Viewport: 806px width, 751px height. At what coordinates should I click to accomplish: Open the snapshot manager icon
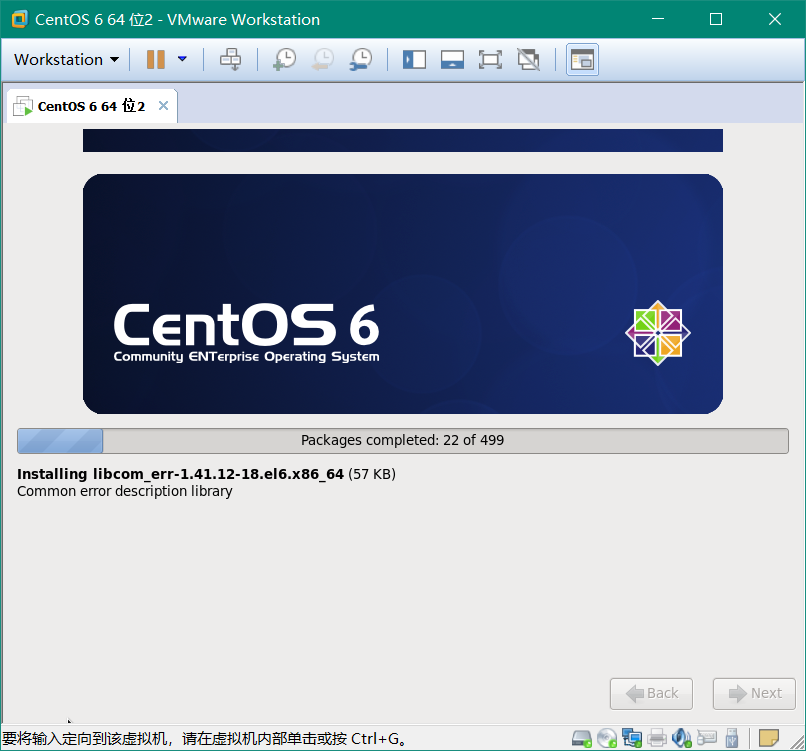[360, 60]
